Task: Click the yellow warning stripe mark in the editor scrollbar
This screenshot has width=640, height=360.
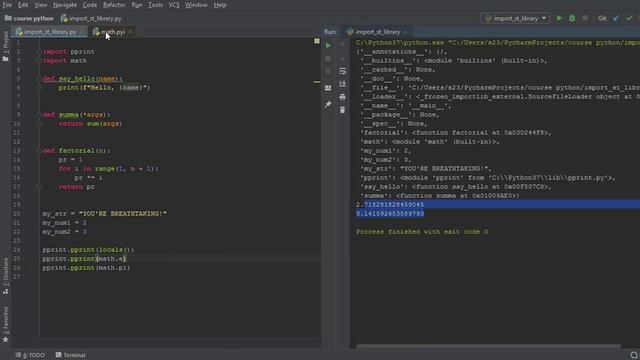Action: [x=317, y=82]
